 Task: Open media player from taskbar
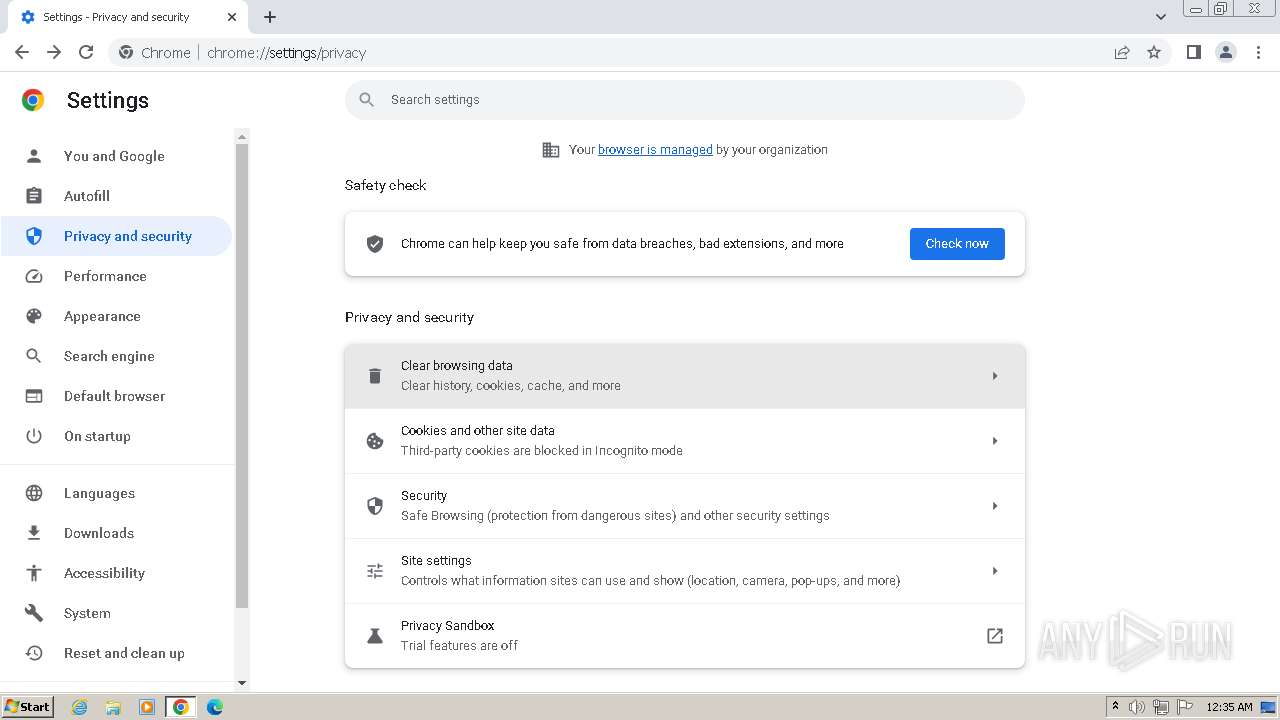pyautogui.click(x=147, y=707)
